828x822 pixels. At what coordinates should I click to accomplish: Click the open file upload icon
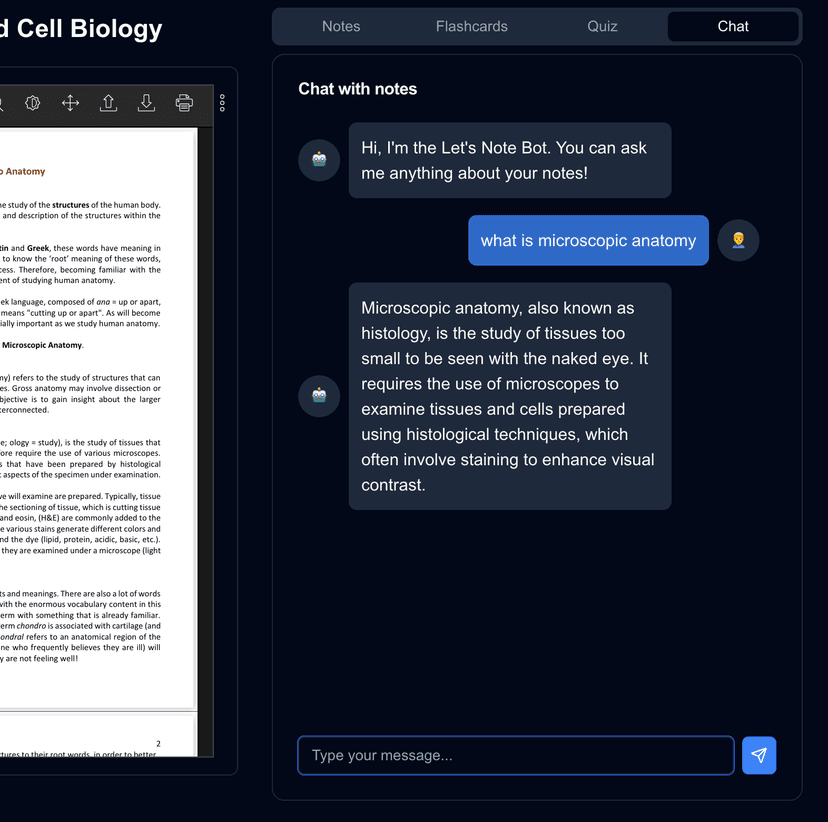pyautogui.click(x=108, y=103)
